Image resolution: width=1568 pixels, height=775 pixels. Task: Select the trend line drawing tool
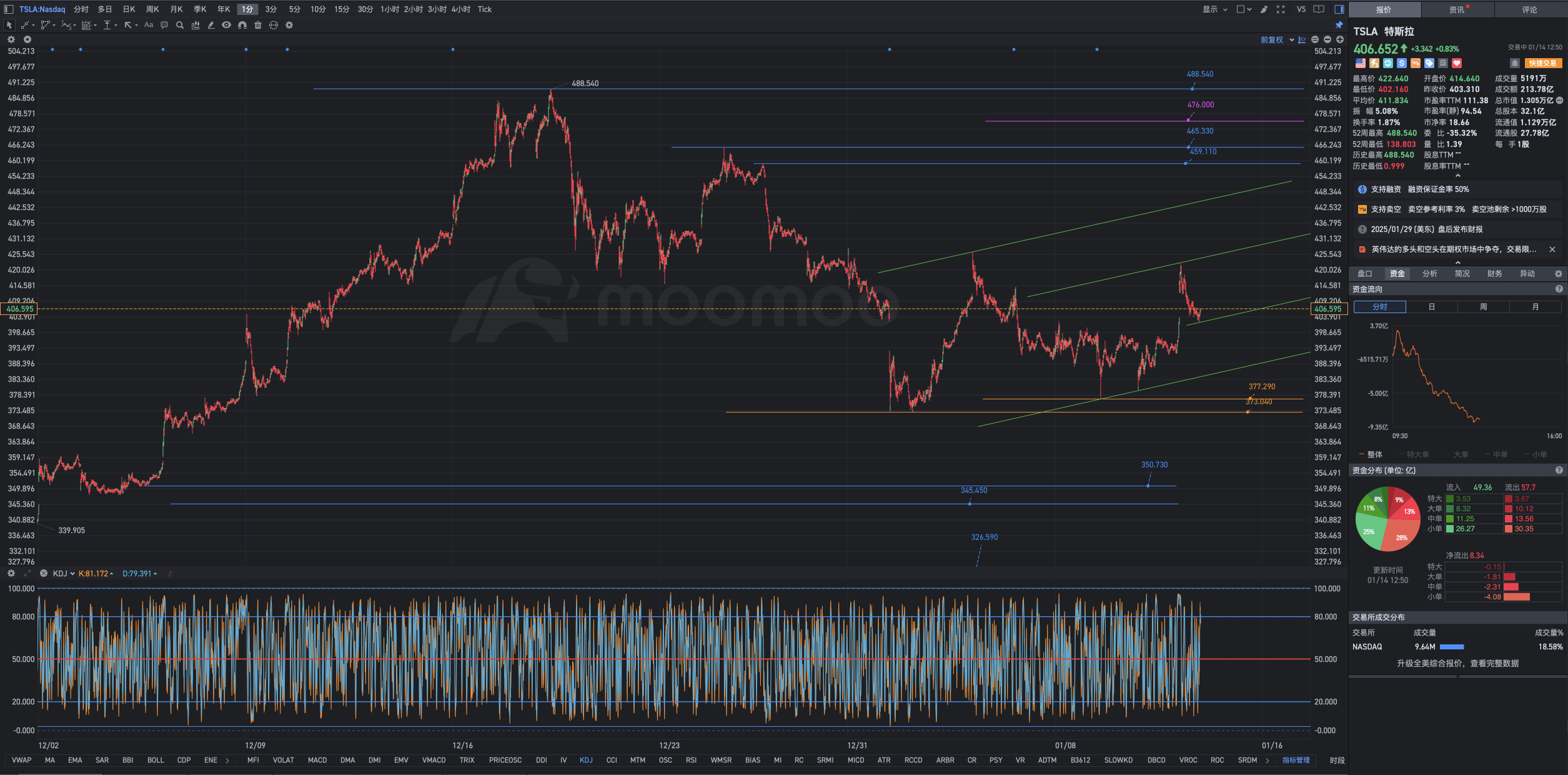[x=25, y=25]
